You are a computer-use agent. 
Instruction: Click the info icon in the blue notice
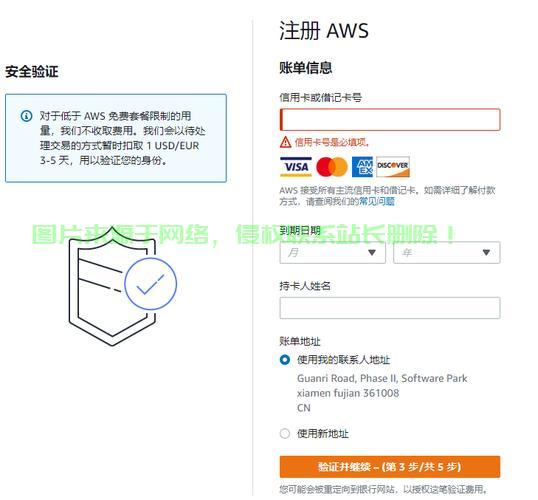point(26,116)
